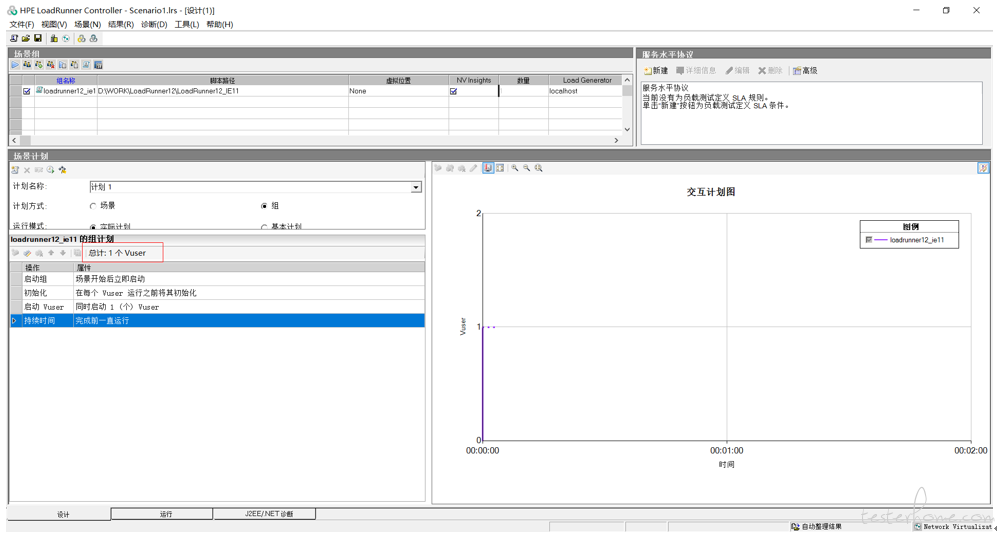The width and height of the screenshot is (997, 537).
Task: Switch to the 设计 tab
Action: pos(60,514)
